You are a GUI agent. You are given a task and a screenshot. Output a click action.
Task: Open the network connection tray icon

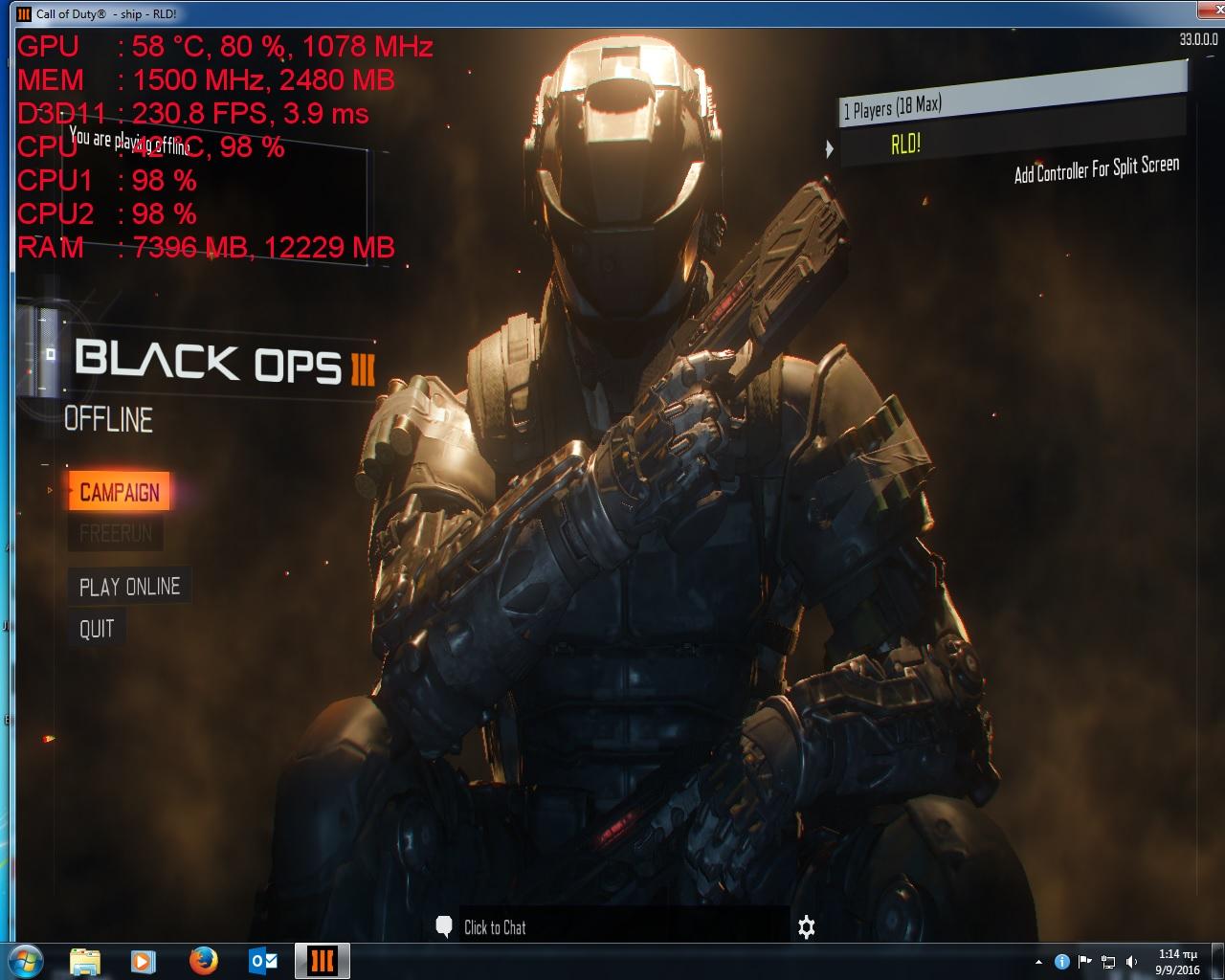click(1108, 962)
